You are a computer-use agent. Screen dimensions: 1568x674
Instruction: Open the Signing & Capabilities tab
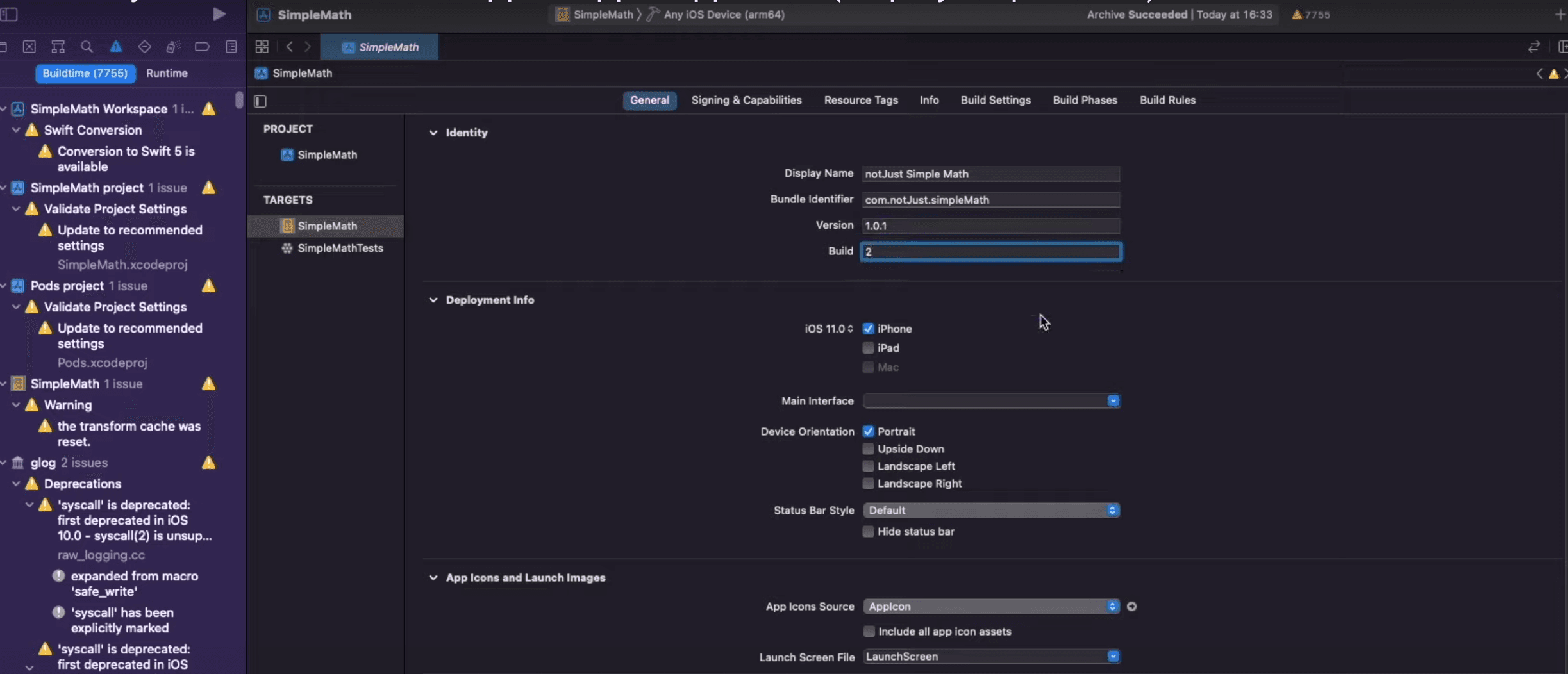pos(746,101)
